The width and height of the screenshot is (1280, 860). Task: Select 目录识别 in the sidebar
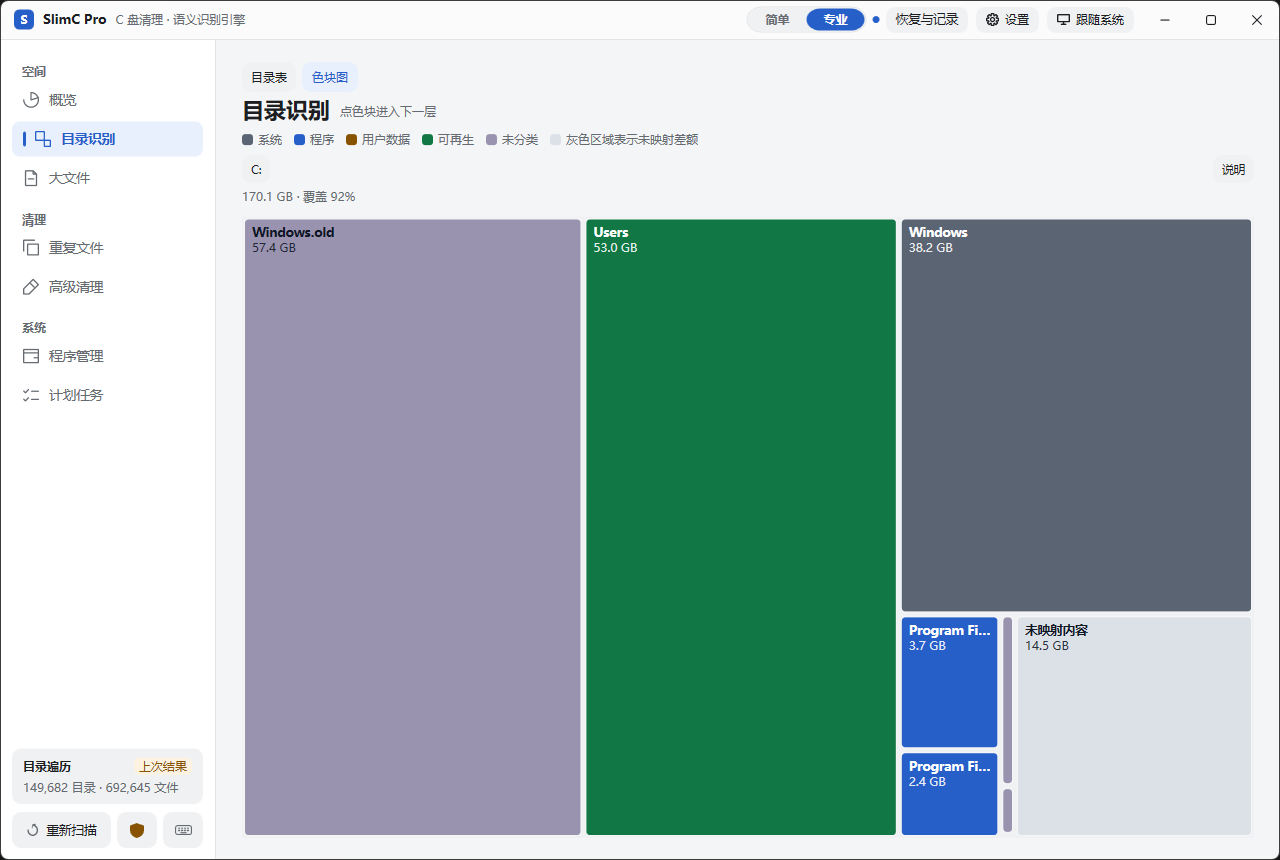(x=107, y=139)
